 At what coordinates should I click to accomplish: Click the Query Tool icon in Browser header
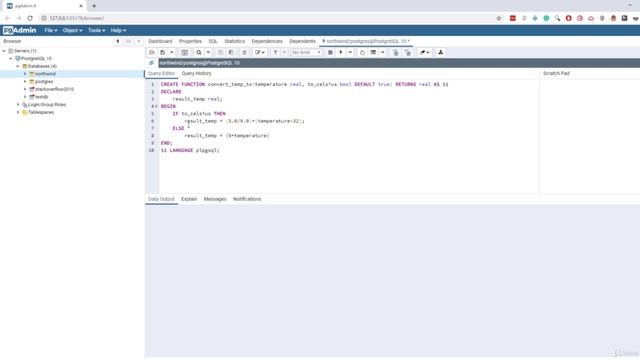pyautogui.click(x=118, y=41)
